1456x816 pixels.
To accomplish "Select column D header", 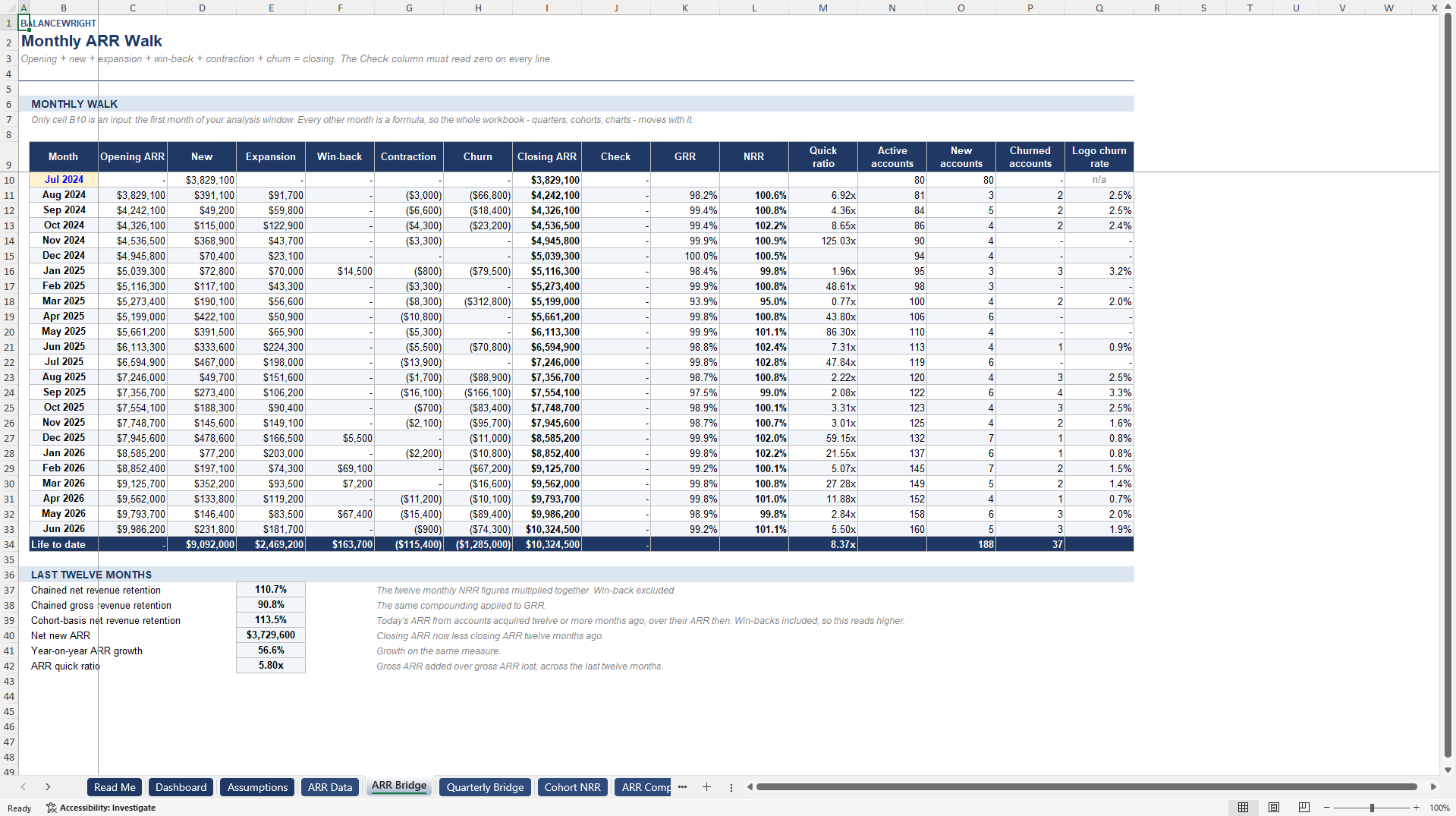I will coord(202,8).
